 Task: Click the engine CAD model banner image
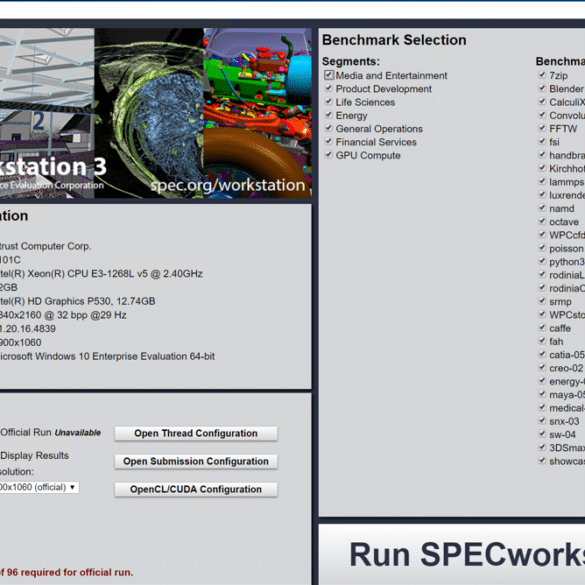257,113
